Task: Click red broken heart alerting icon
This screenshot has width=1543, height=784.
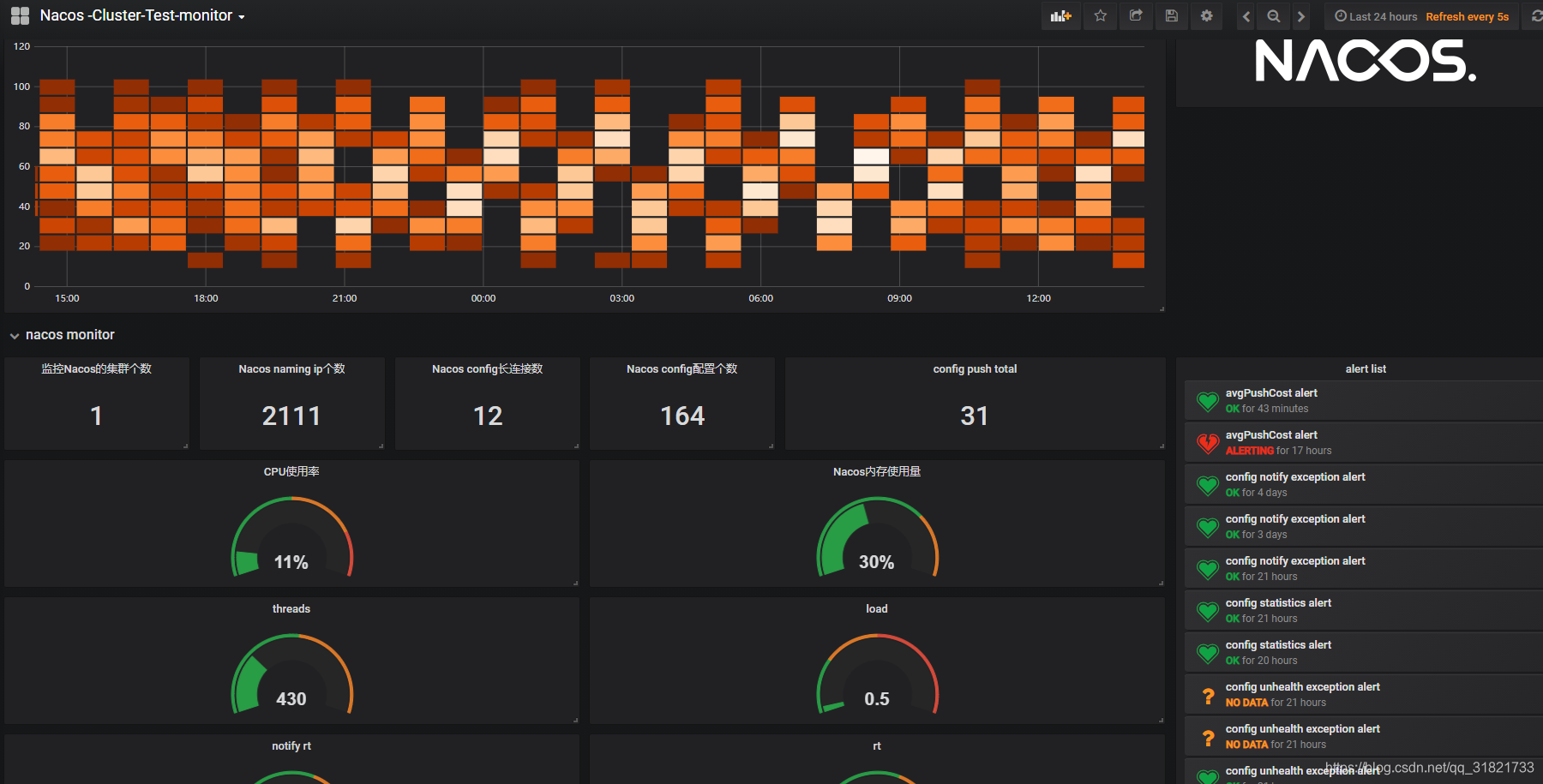Action: pyautogui.click(x=1208, y=443)
